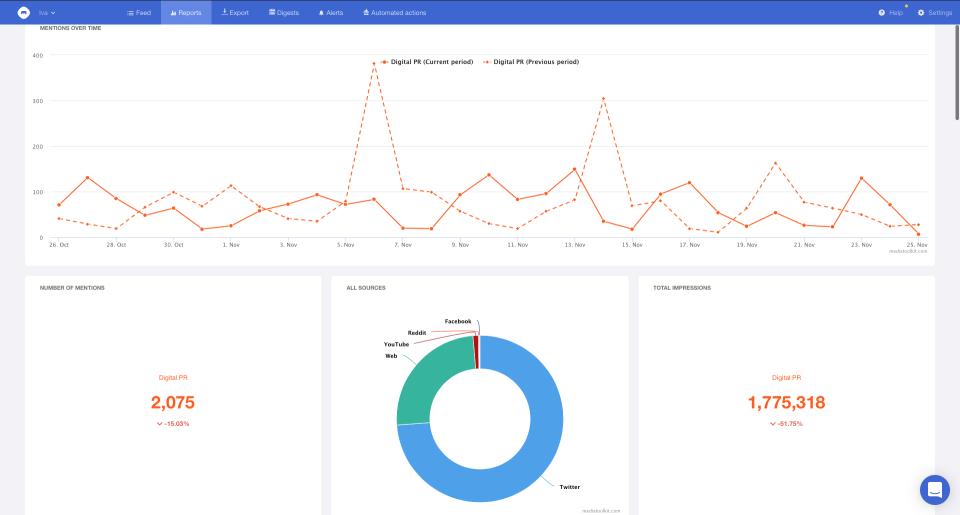Click the -15.03% change indicator
This screenshot has width=960, height=515.
point(173,424)
